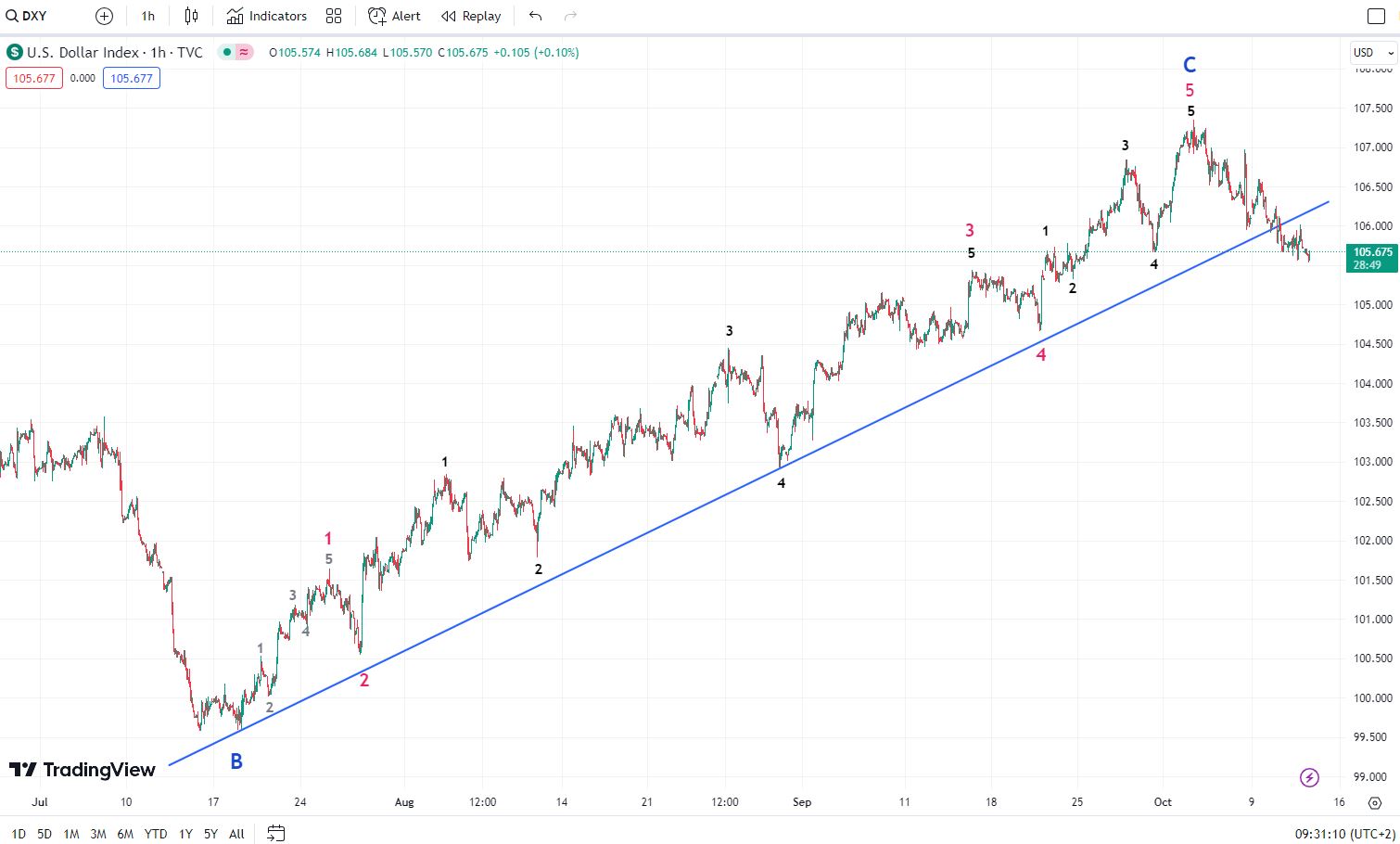Click the O105.574 open value
The height and width of the screenshot is (844, 1400).
[295, 53]
